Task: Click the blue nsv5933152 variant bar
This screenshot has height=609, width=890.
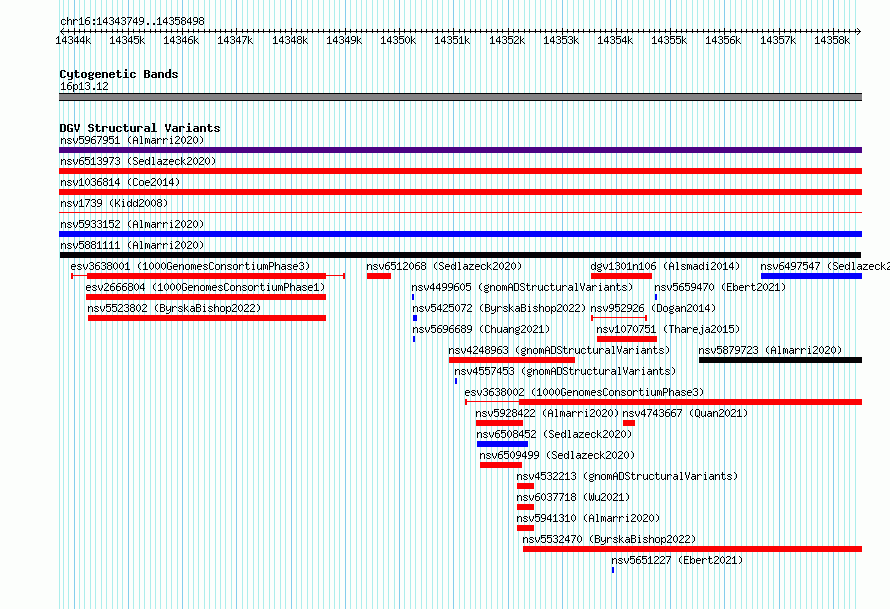Action: (x=460, y=234)
